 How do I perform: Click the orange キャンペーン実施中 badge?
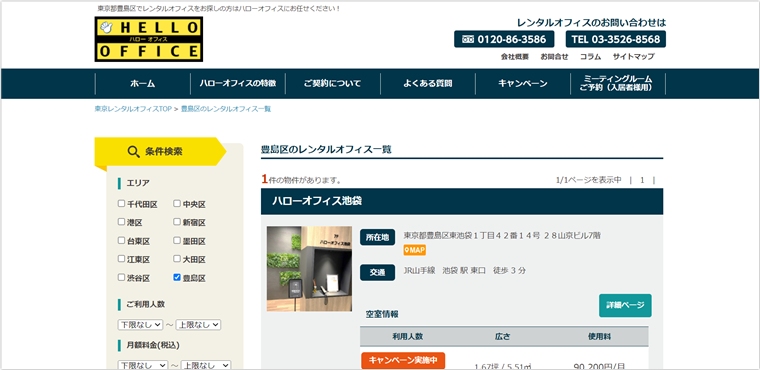pos(403,360)
